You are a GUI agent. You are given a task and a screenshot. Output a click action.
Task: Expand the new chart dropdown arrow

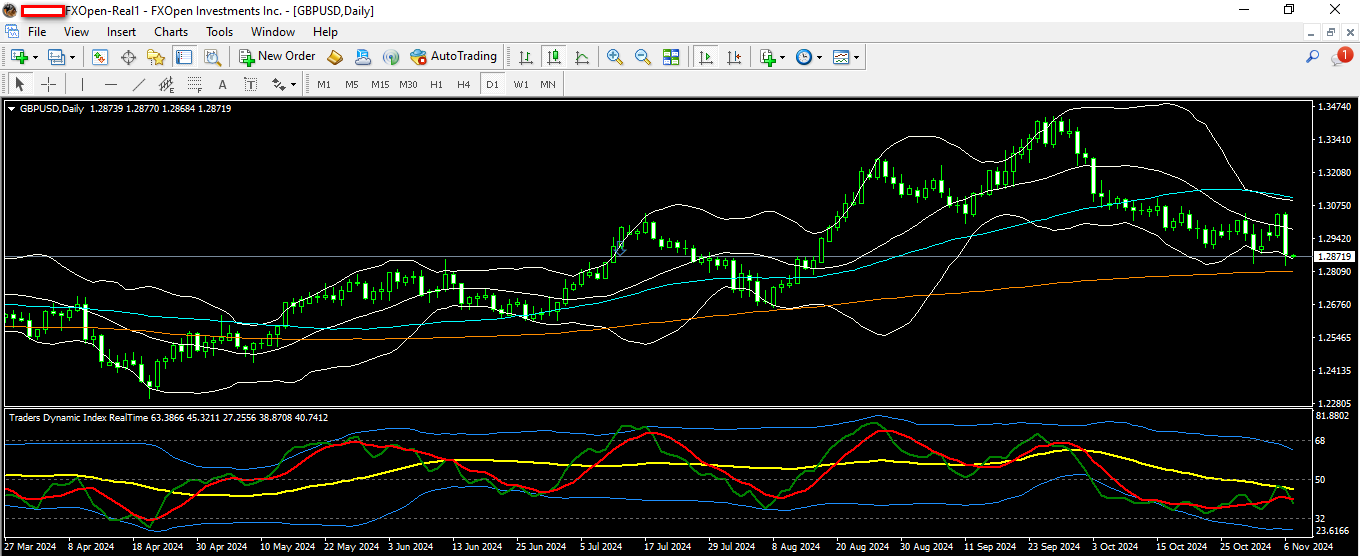[x=35, y=57]
